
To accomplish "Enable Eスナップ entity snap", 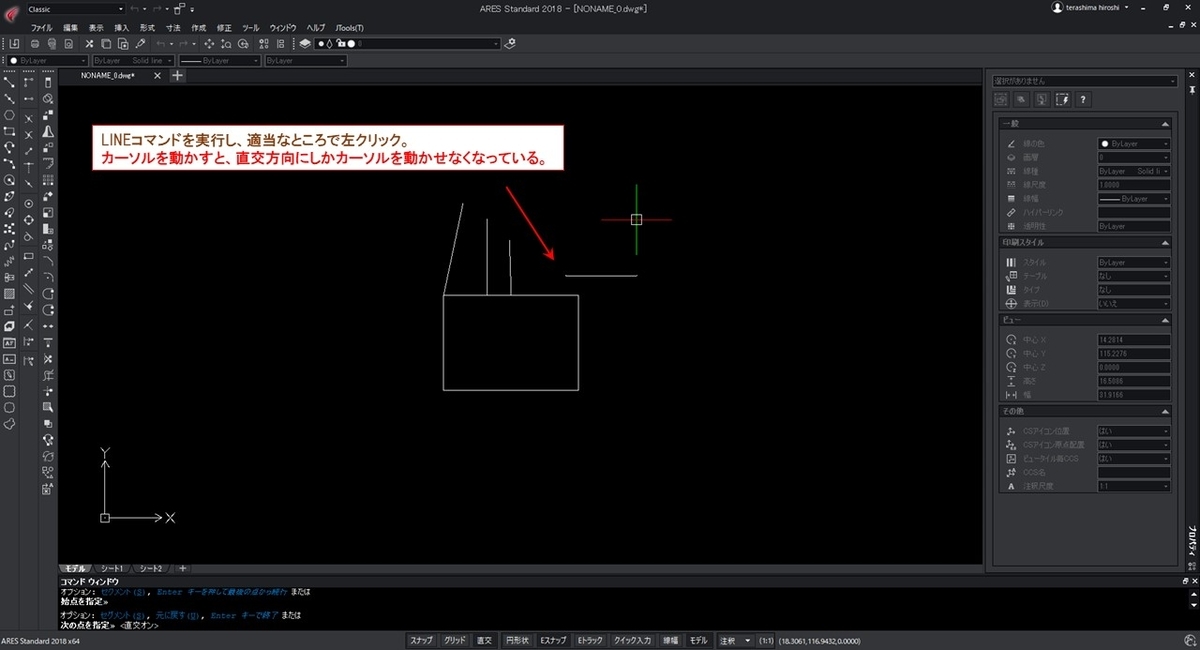I will [x=552, y=640].
